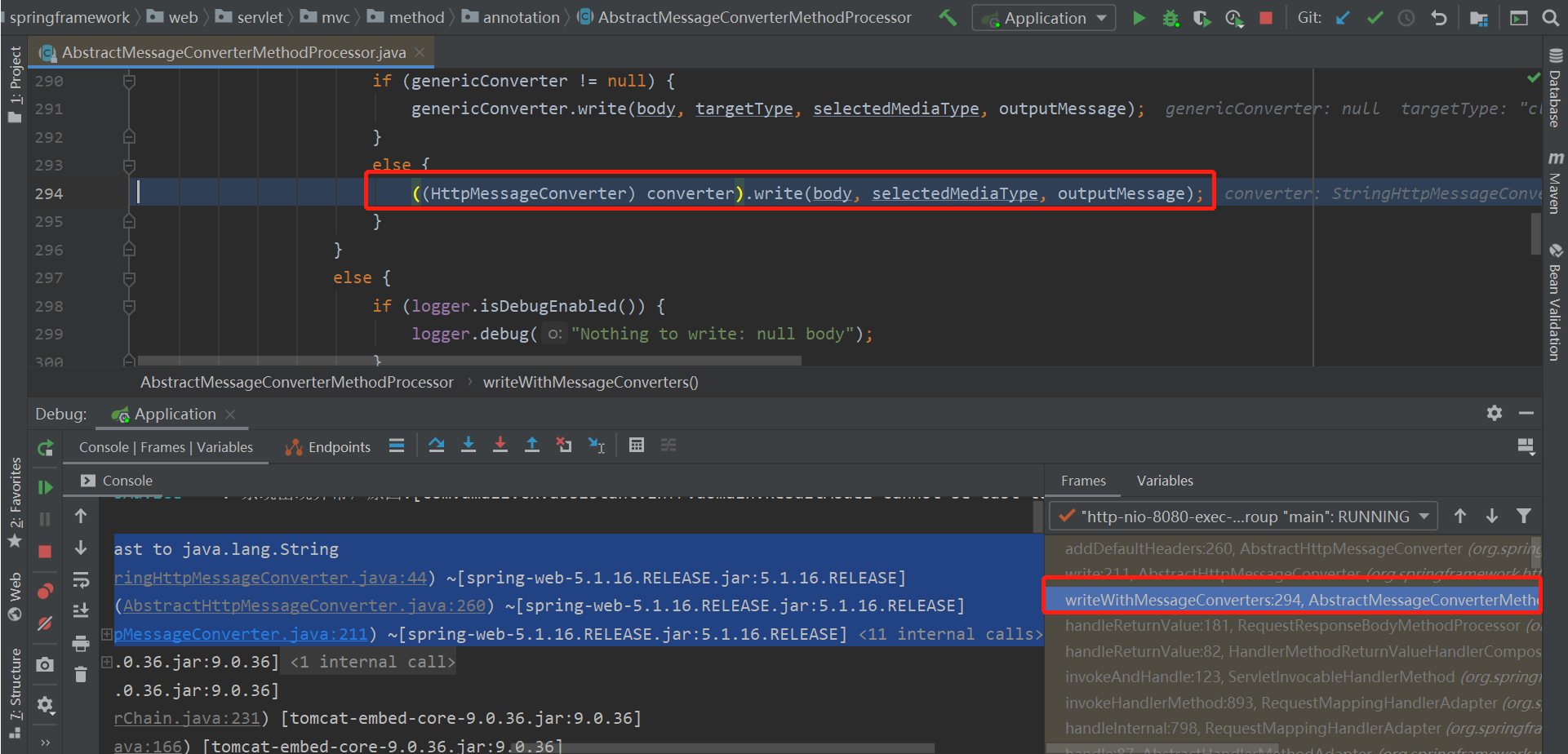Click writeWithMessageConverters() in editor breadcrumb
This screenshot has height=754, width=1568.
(x=591, y=382)
